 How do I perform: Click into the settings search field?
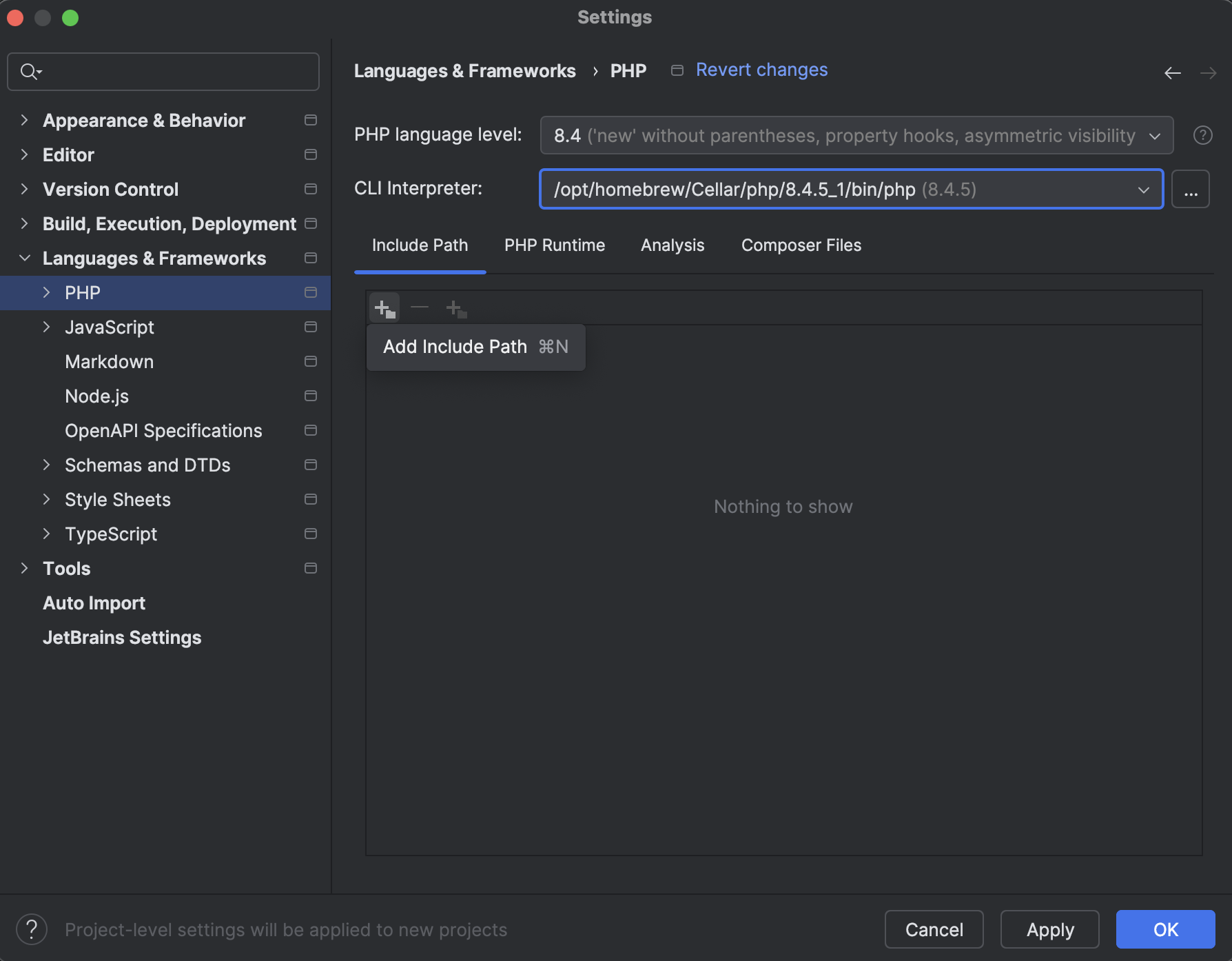[163, 72]
